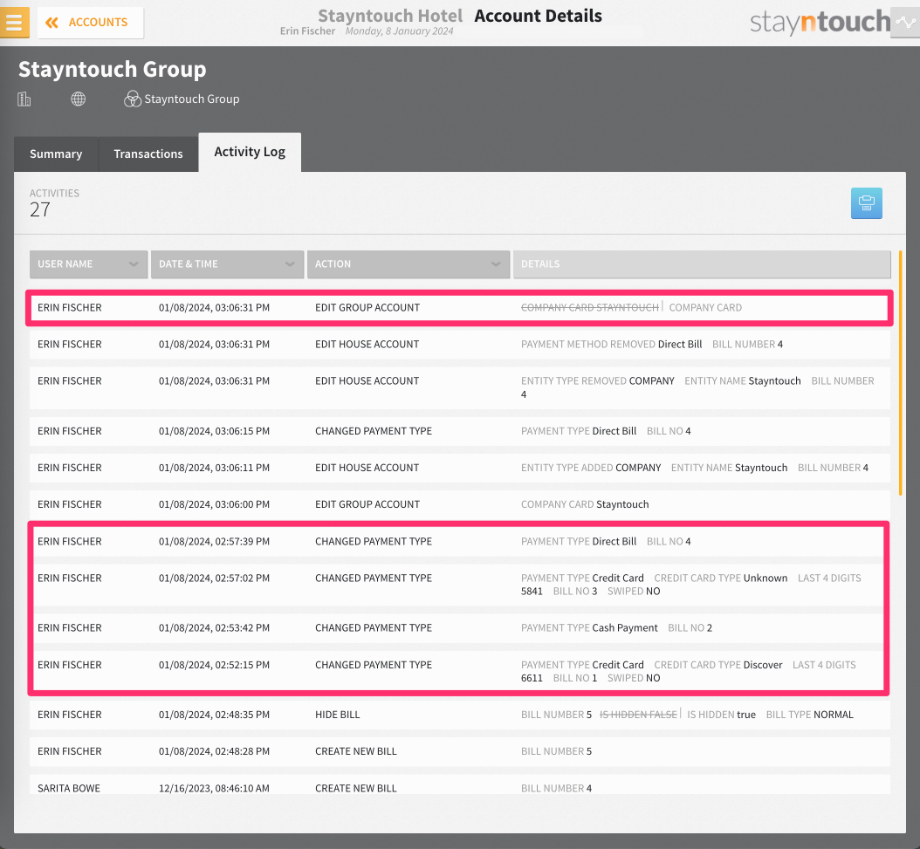Screen dimensions: 920x849
Task: Click Is Hidden true in Hide Bill details
Action: coord(721,715)
